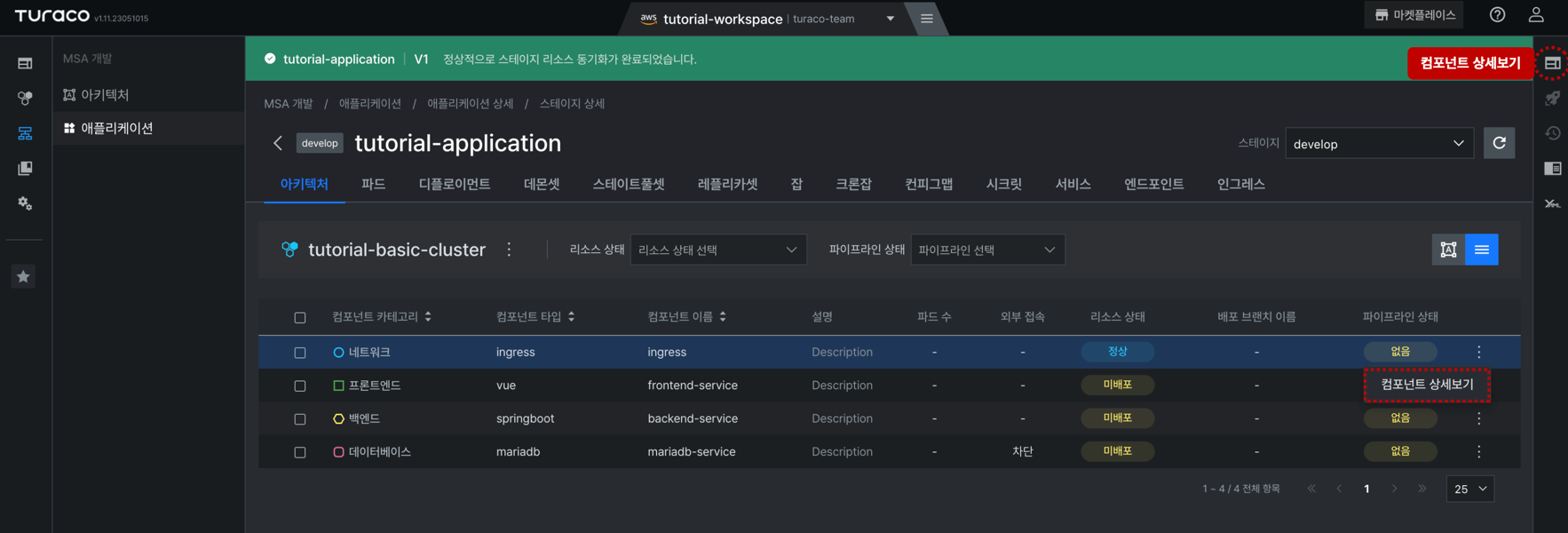
Task: Open the settings gears icon in left sidebar
Action: [25, 203]
